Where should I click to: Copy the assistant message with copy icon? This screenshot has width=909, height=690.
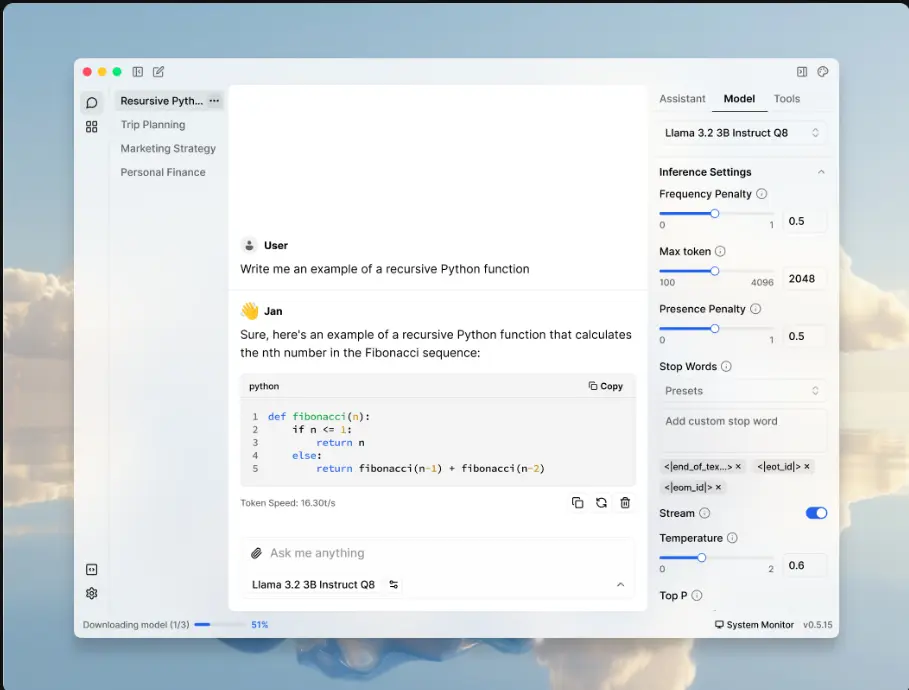pos(577,503)
